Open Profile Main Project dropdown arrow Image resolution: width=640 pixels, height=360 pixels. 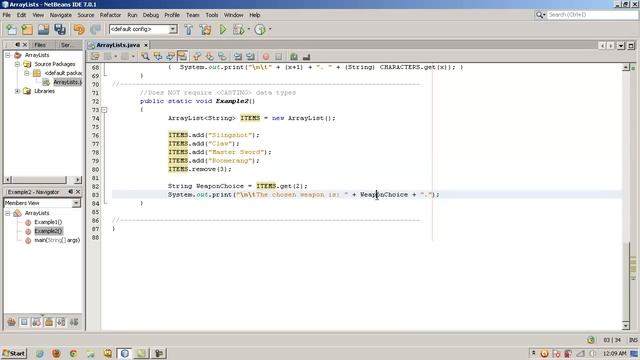tap(270, 29)
